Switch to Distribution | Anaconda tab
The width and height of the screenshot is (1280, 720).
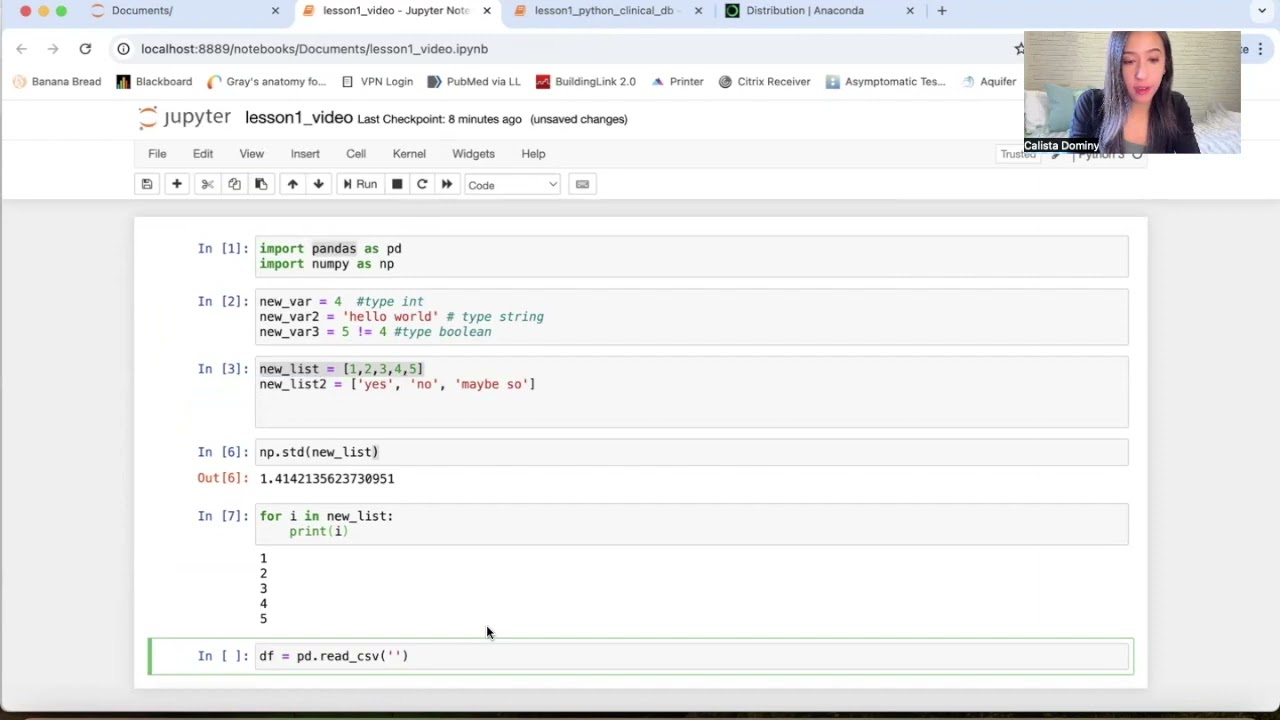click(x=805, y=10)
